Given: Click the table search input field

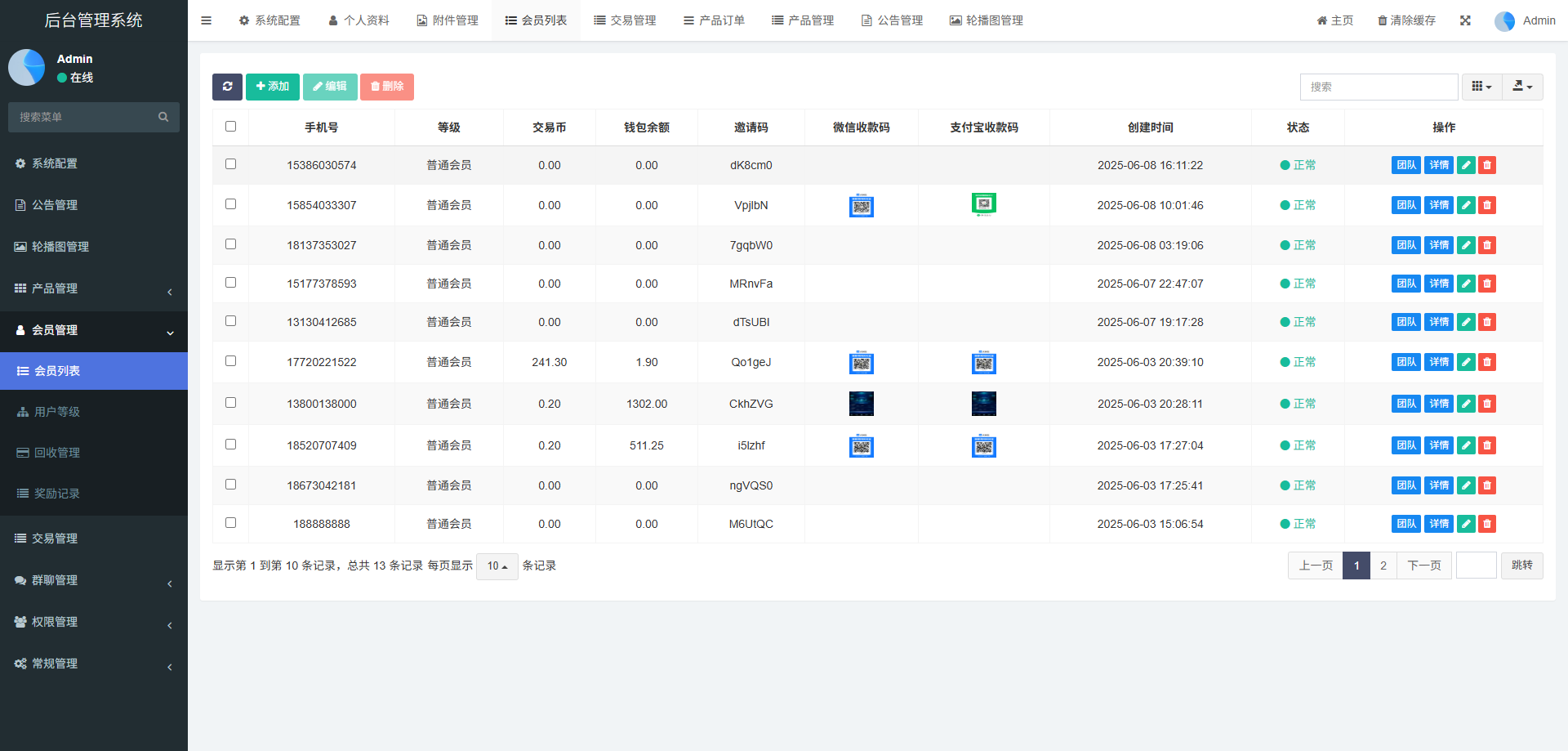Looking at the screenshot, I should click(1378, 87).
